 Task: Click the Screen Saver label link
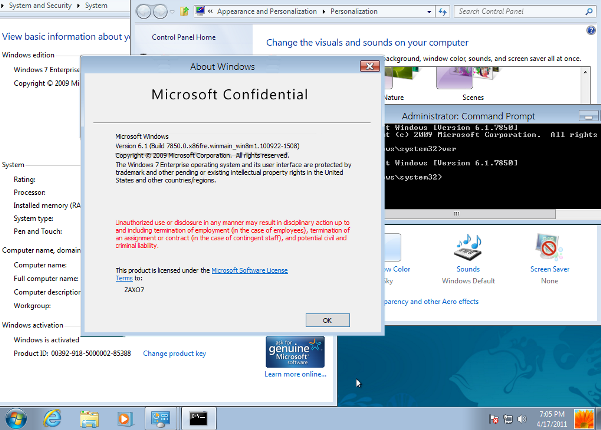[x=550, y=269]
